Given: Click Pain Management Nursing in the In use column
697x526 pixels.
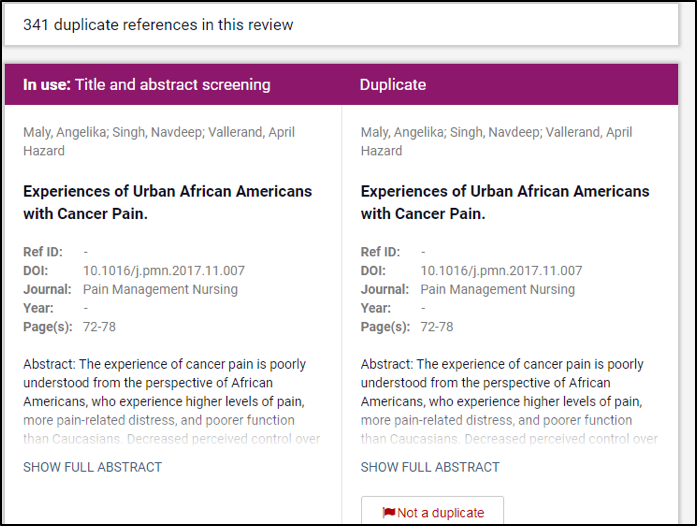Looking at the screenshot, I should point(160,289).
